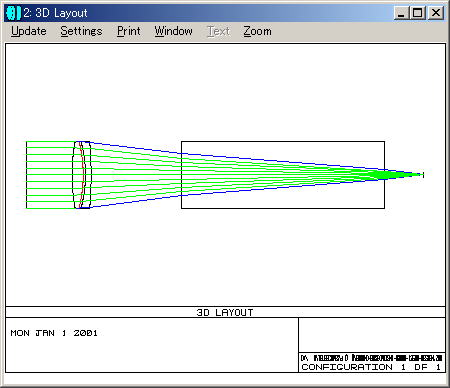Image resolution: width=450 pixels, height=388 pixels.
Task: Click the grayed-out Text menu
Action: tap(219, 31)
